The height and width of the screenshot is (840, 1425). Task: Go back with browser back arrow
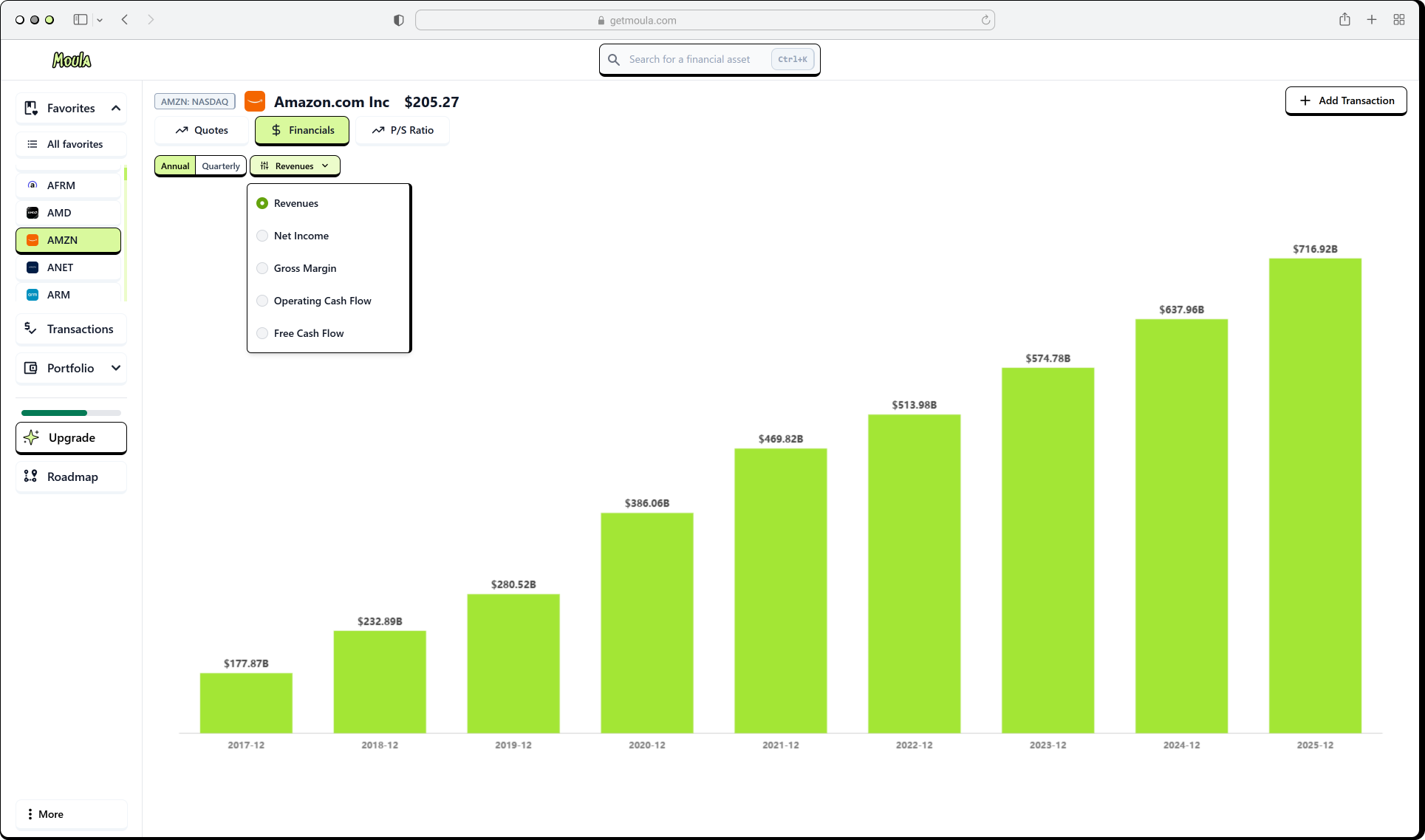(x=125, y=20)
